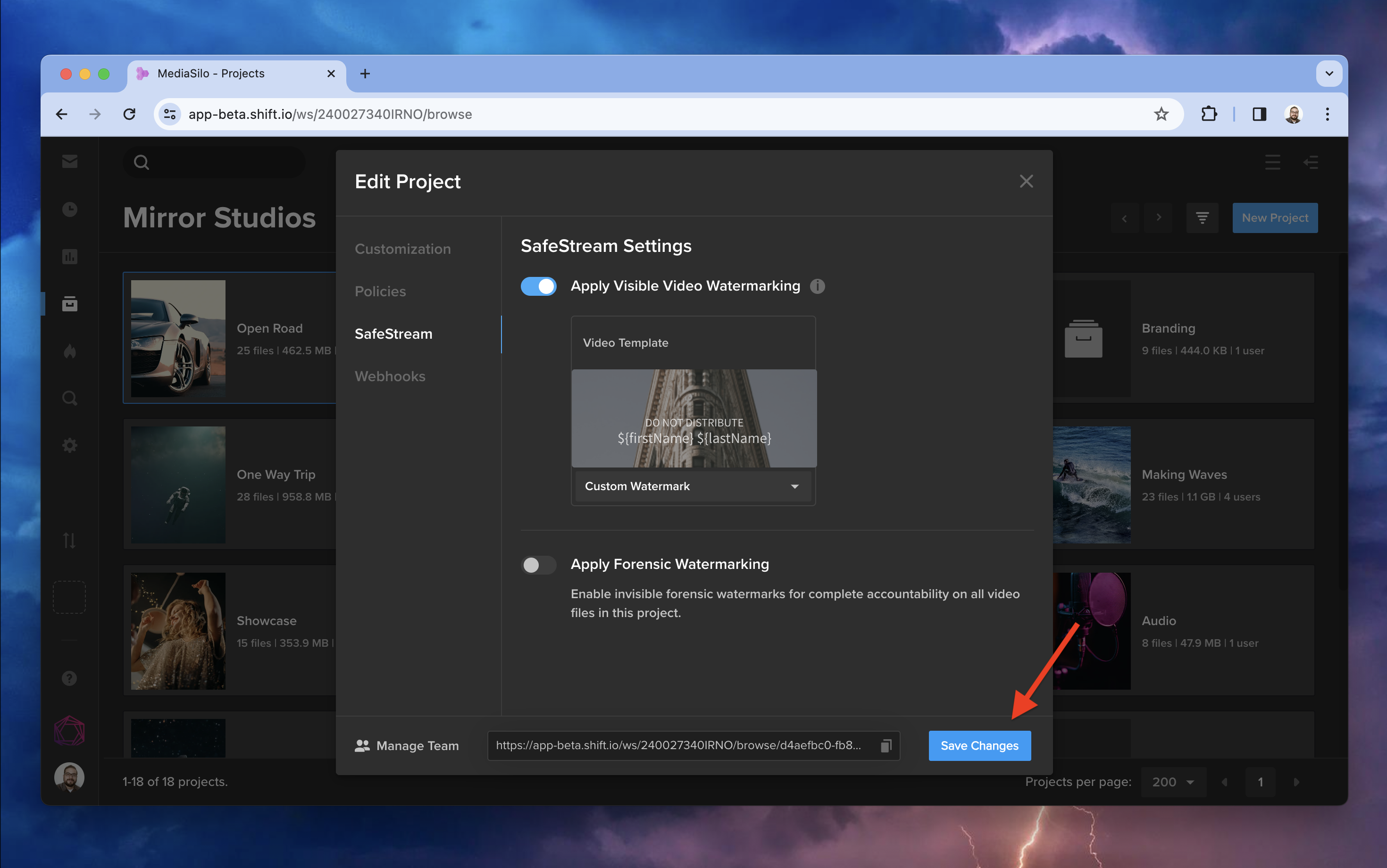Open the projects archive icon in sidebar

[69, 304]
